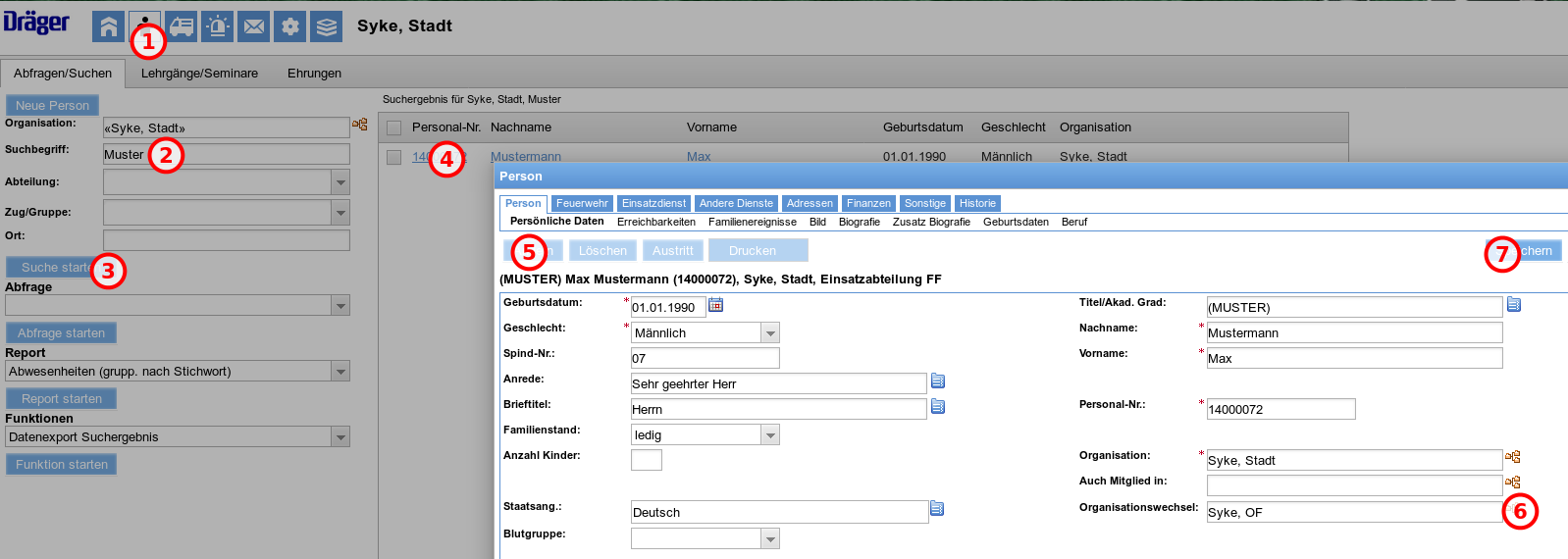This screenshot has width=1568, height=559.
Task: Tick the select-all checkbox in results header
Action: [x=394, y=127]
